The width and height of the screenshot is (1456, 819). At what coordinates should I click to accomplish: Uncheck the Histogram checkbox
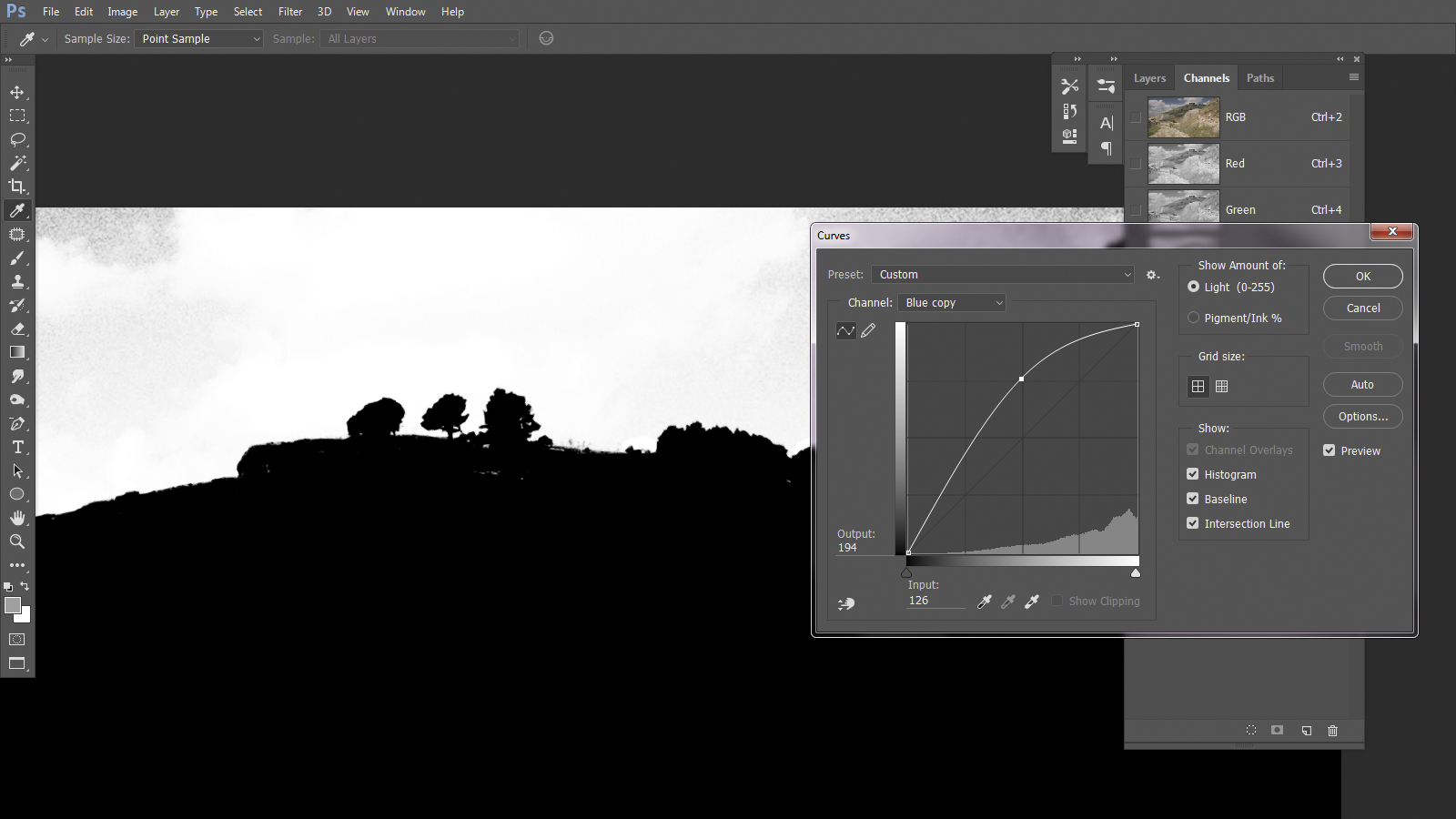pos(1193,474)
